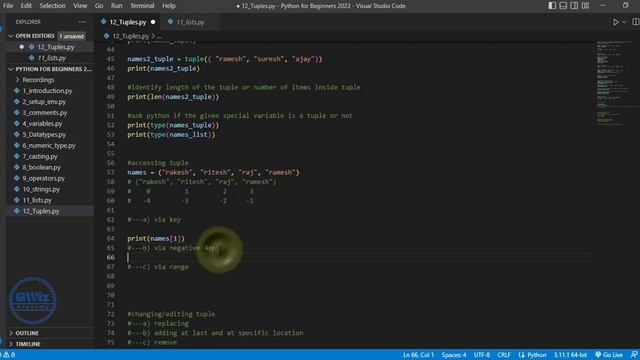Click 12_Tuples.py in the breadcrumb
This screenshot has height=360, width=640.
click(x=131, y=36)
